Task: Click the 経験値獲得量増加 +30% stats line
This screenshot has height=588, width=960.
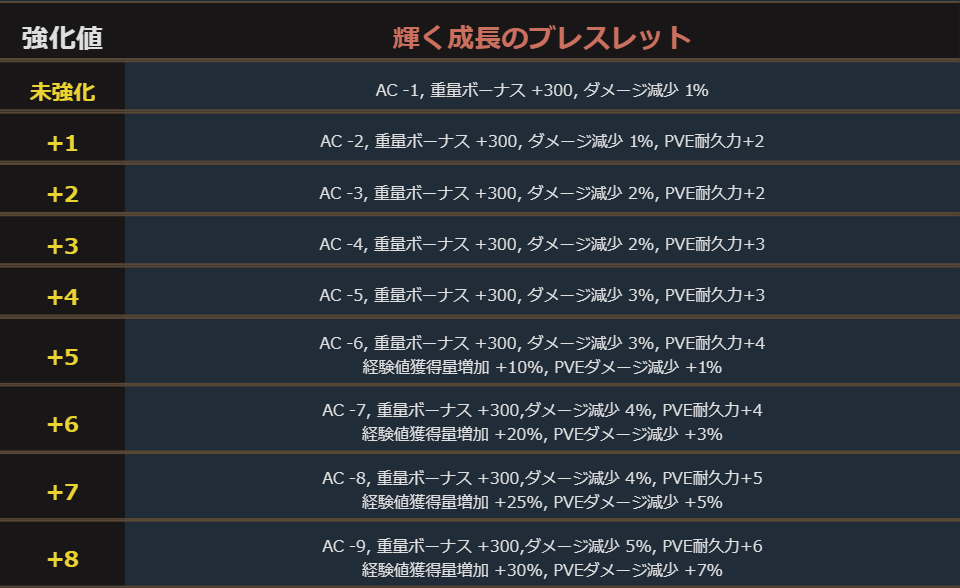Action: [541, 570]
